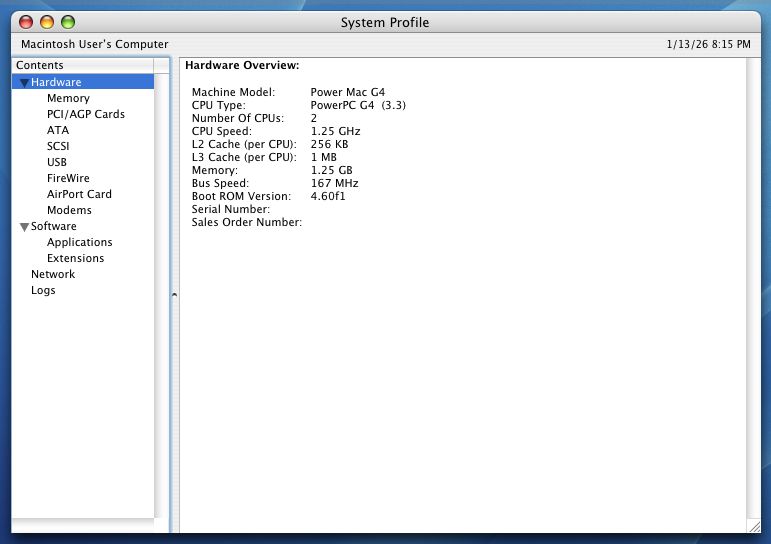Click the CPU Speed 1.25 GHz value
The height and width of the screenshot is (544, 771).
pyautogui.click(x=335, y=131)
